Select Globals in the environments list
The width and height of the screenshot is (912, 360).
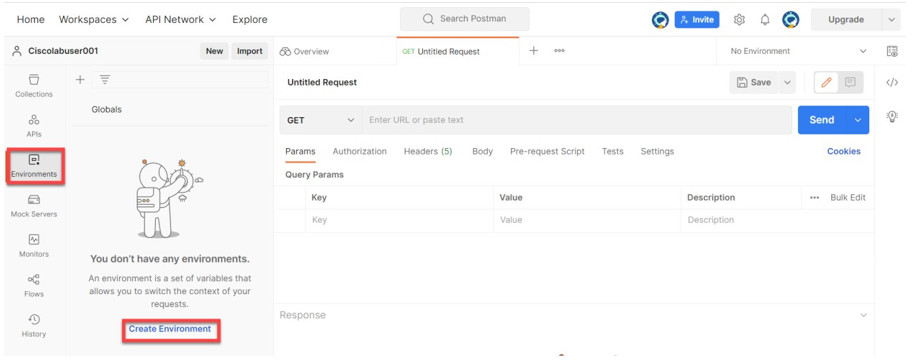coord(106,109)
